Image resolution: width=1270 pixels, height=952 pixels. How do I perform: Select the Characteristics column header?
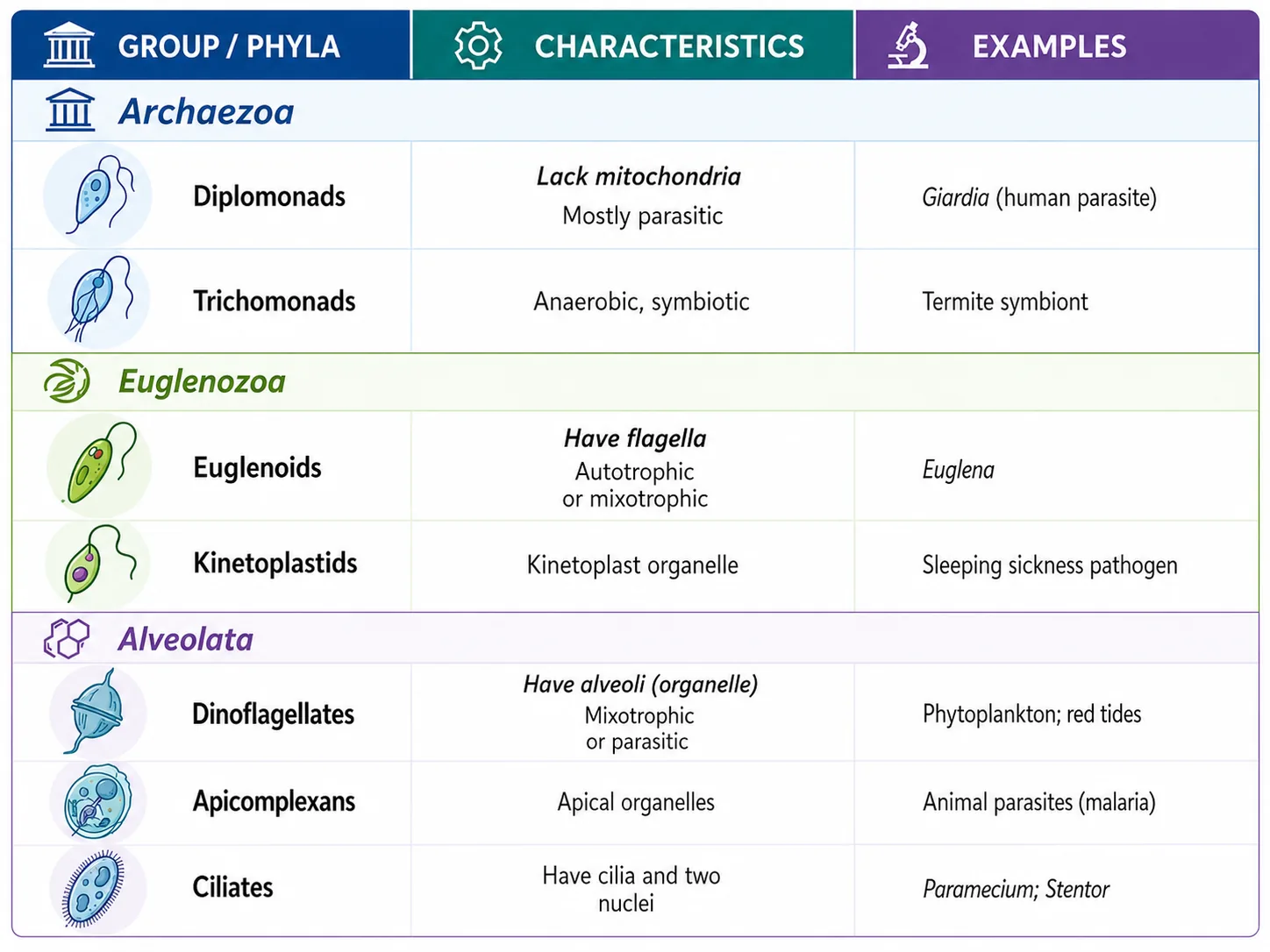[x=633, y=46]
